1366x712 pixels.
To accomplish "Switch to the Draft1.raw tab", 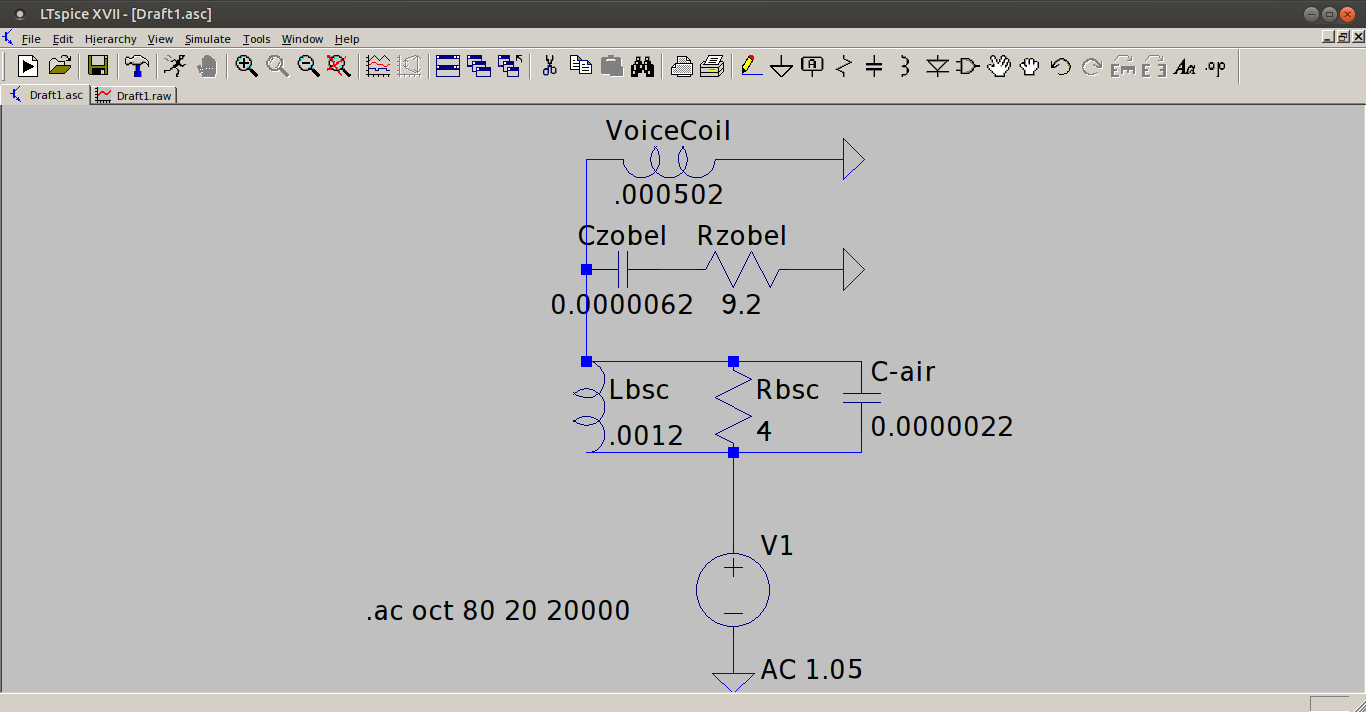I will tap(134, 96).
